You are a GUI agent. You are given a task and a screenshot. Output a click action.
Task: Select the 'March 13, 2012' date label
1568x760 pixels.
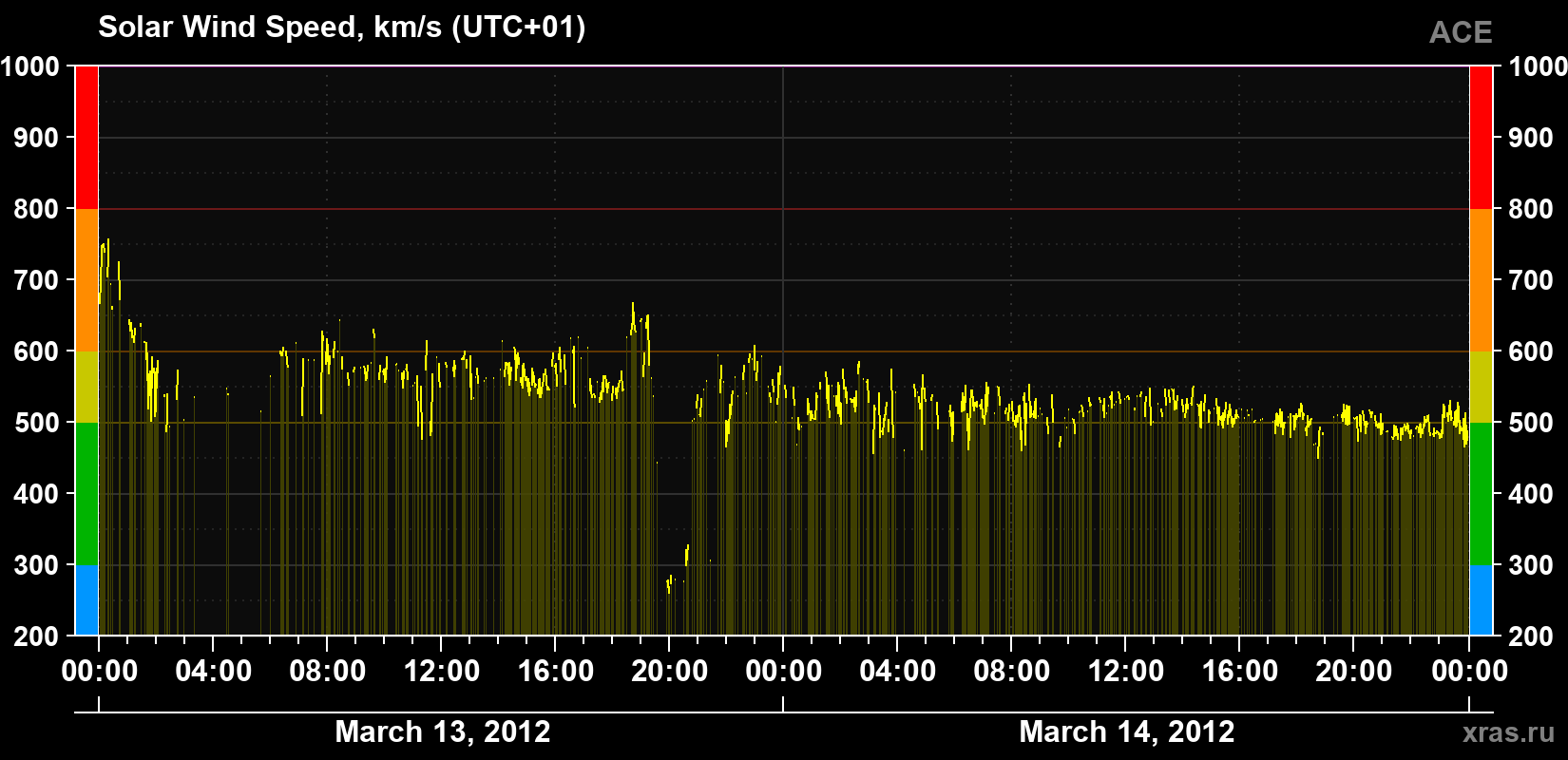443,731
